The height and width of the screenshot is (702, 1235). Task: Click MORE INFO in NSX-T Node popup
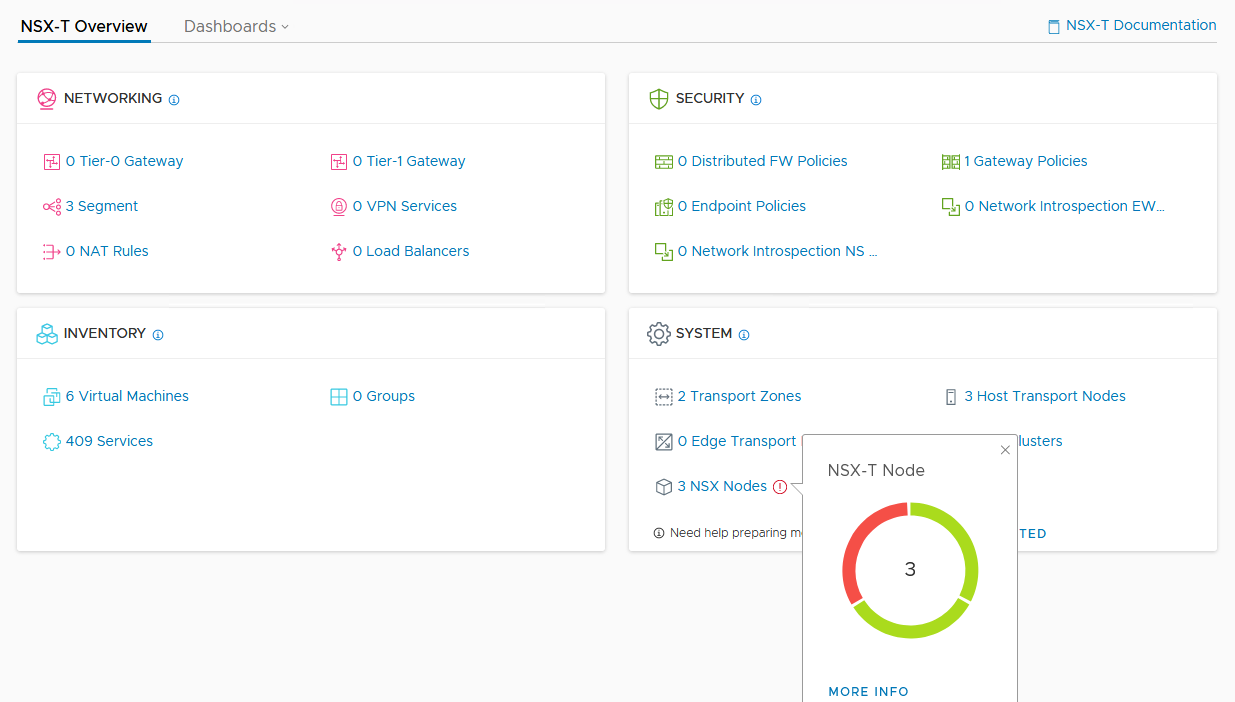pyautogui.click(x=868, y=691)
